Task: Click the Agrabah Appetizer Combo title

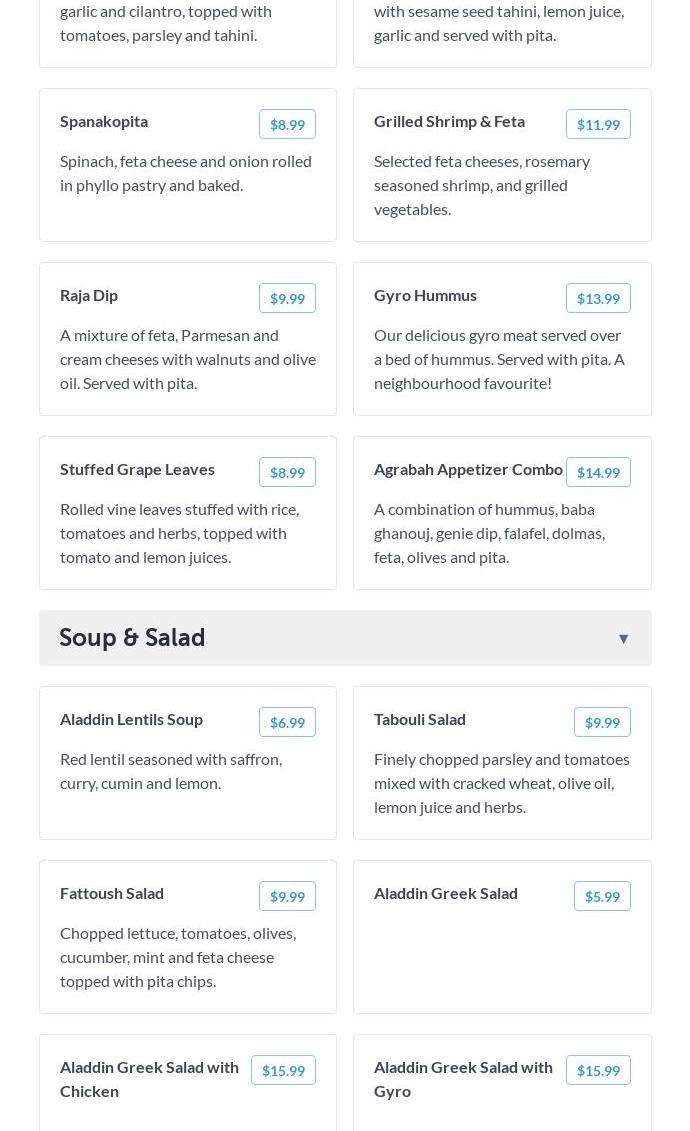Action: point(468,469)
